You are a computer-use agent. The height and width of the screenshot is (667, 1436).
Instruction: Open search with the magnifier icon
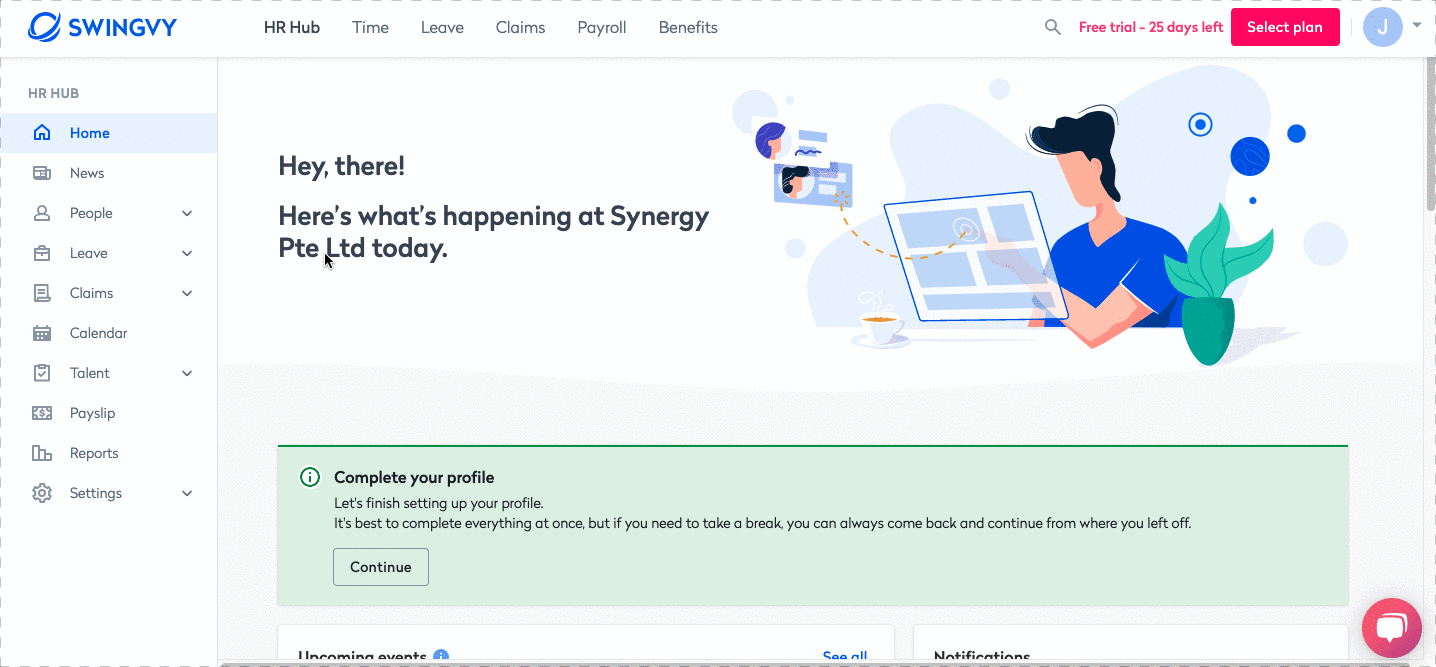1053,28
